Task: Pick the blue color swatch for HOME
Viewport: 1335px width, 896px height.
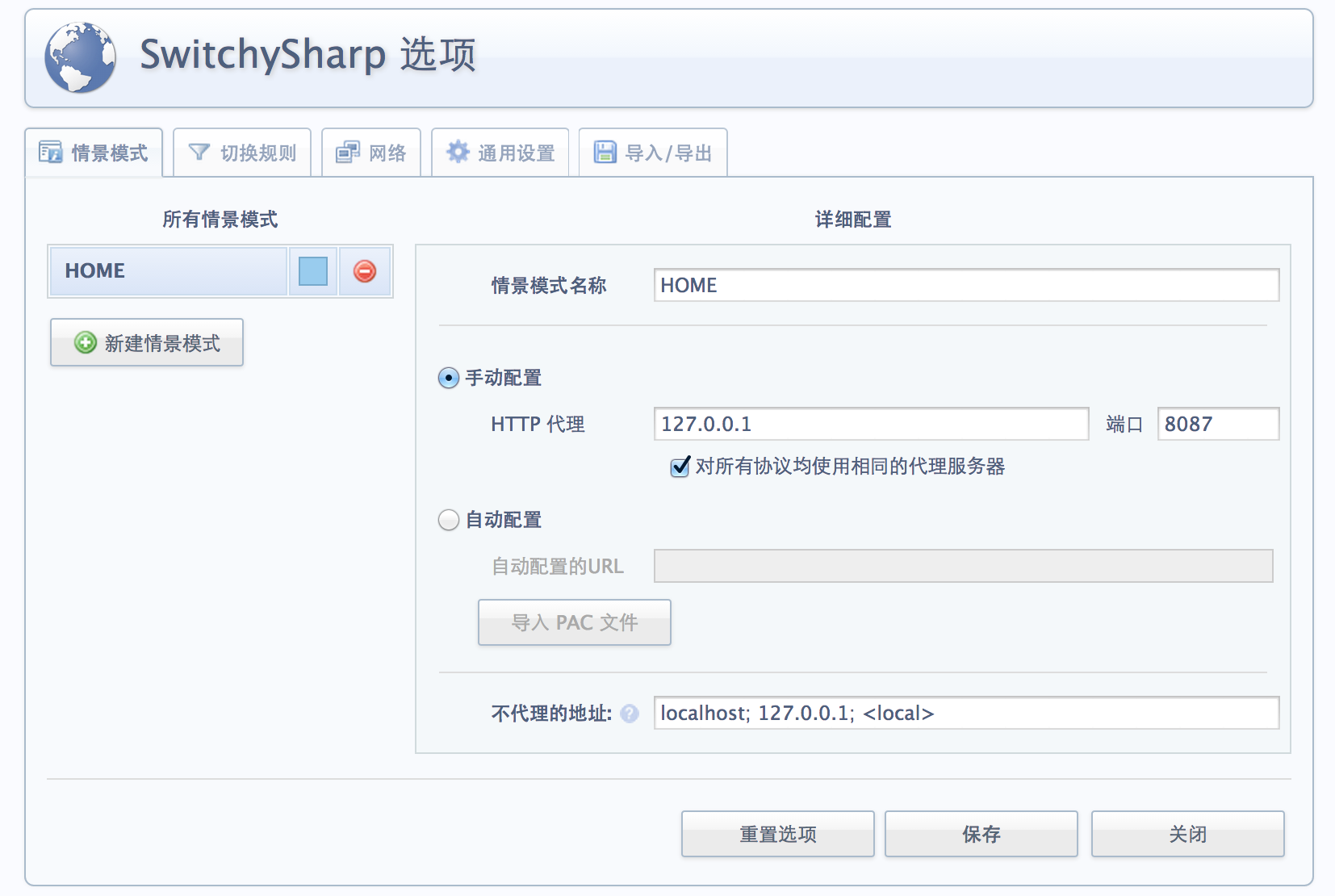Action: tap(313, 271)
